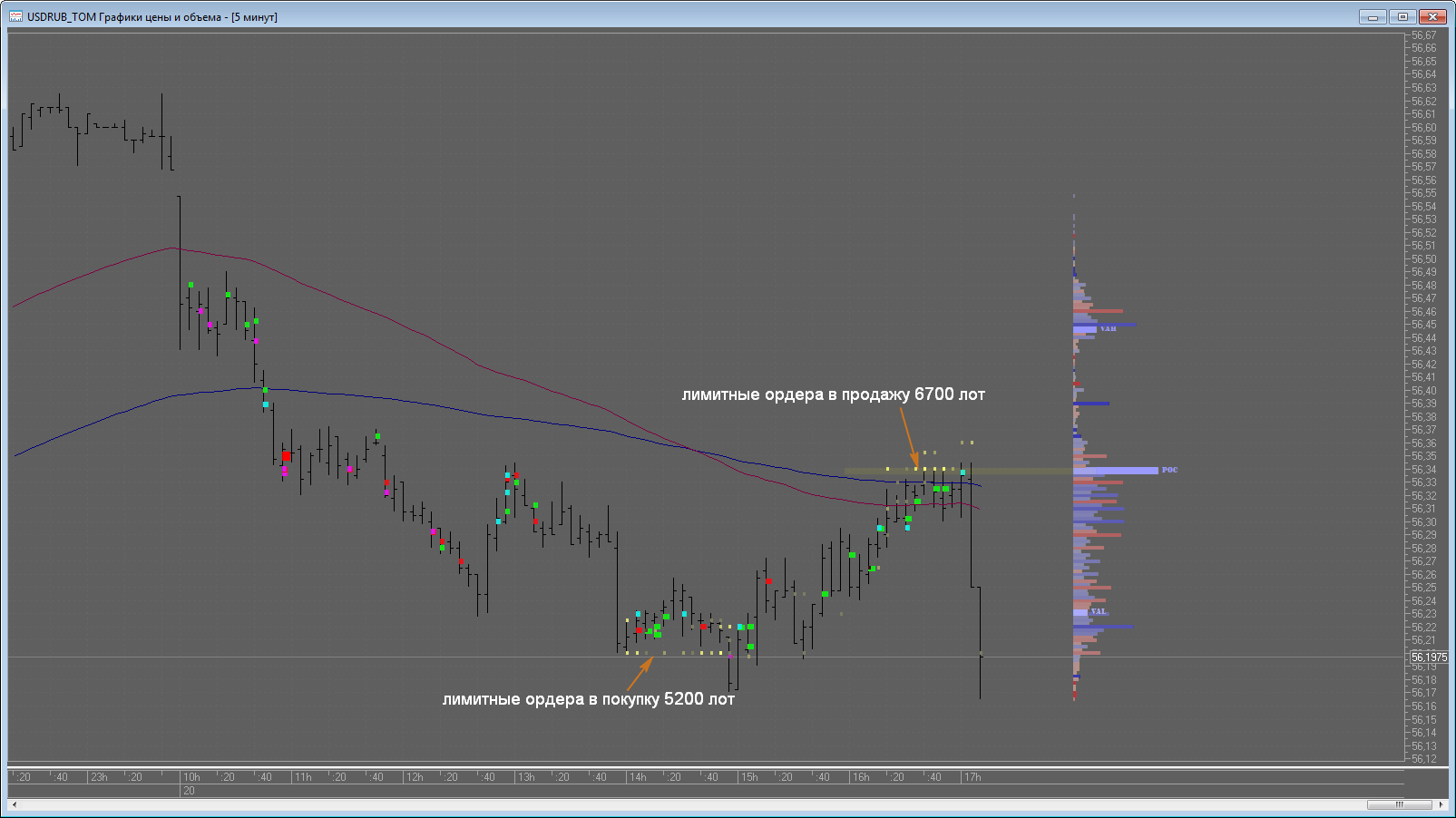The image size is (1456, 818).
Task: Click the 14h time axis label
Action: [638, 777]
